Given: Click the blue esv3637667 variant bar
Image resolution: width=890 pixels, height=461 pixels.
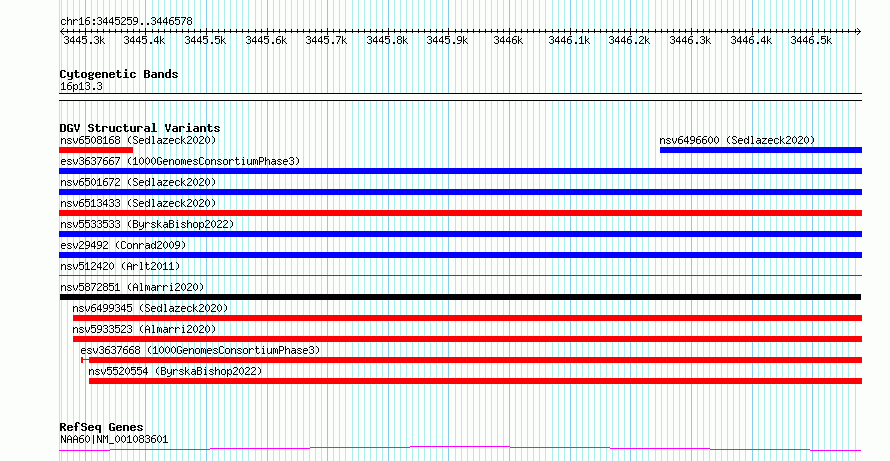Looking at the screenshot, I should tap(460, 171).
